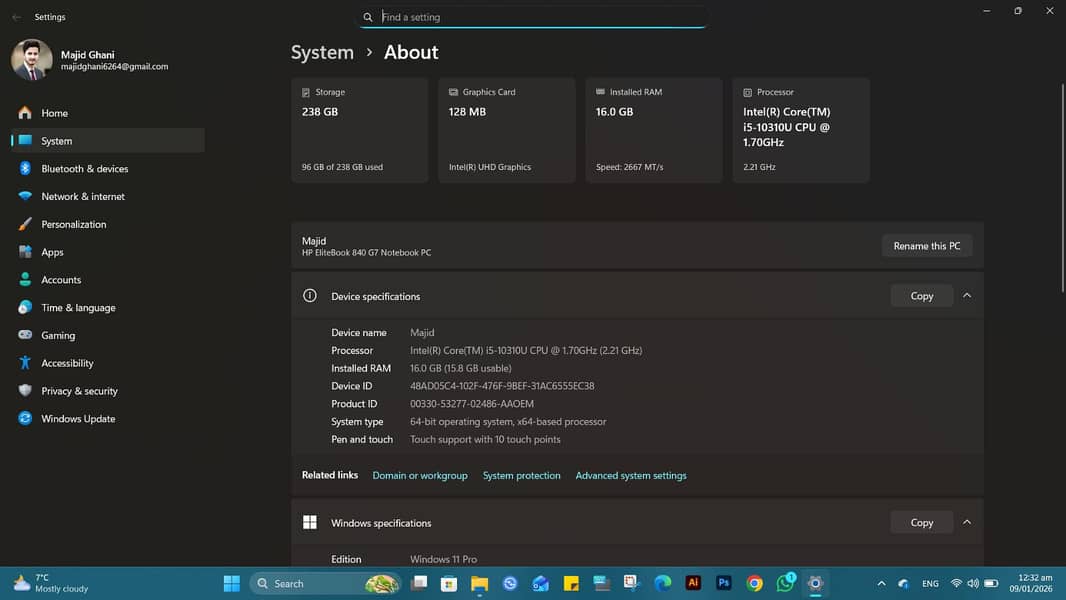
Task: Collapse the Windows specifications section
Action: point(967,522)
